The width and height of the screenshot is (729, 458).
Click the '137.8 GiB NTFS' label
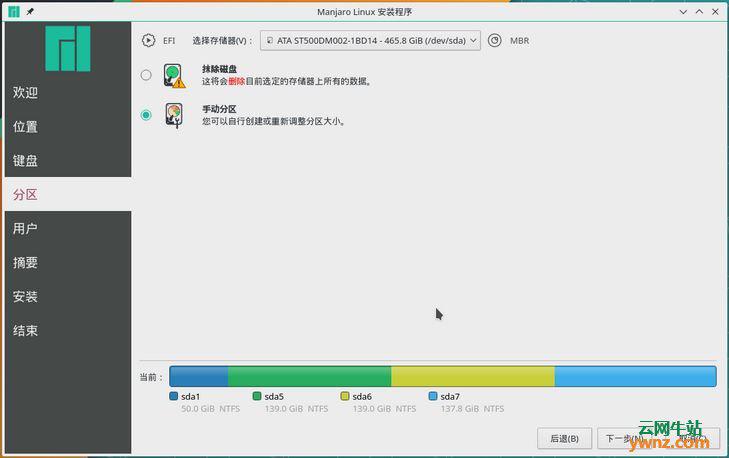click(472, 409)
